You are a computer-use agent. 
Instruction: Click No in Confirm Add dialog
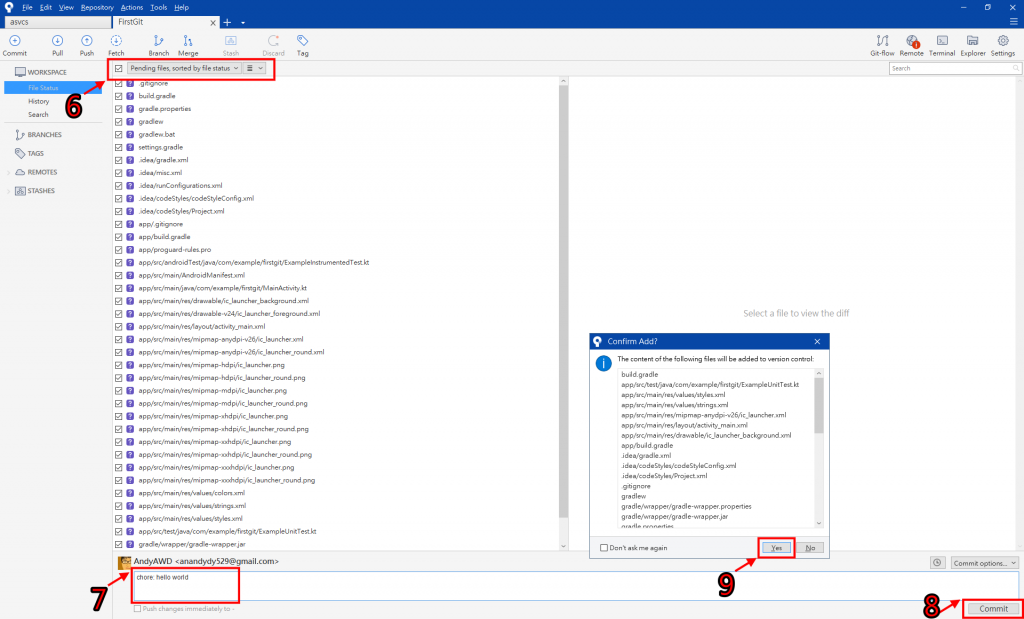click(810, 548)
